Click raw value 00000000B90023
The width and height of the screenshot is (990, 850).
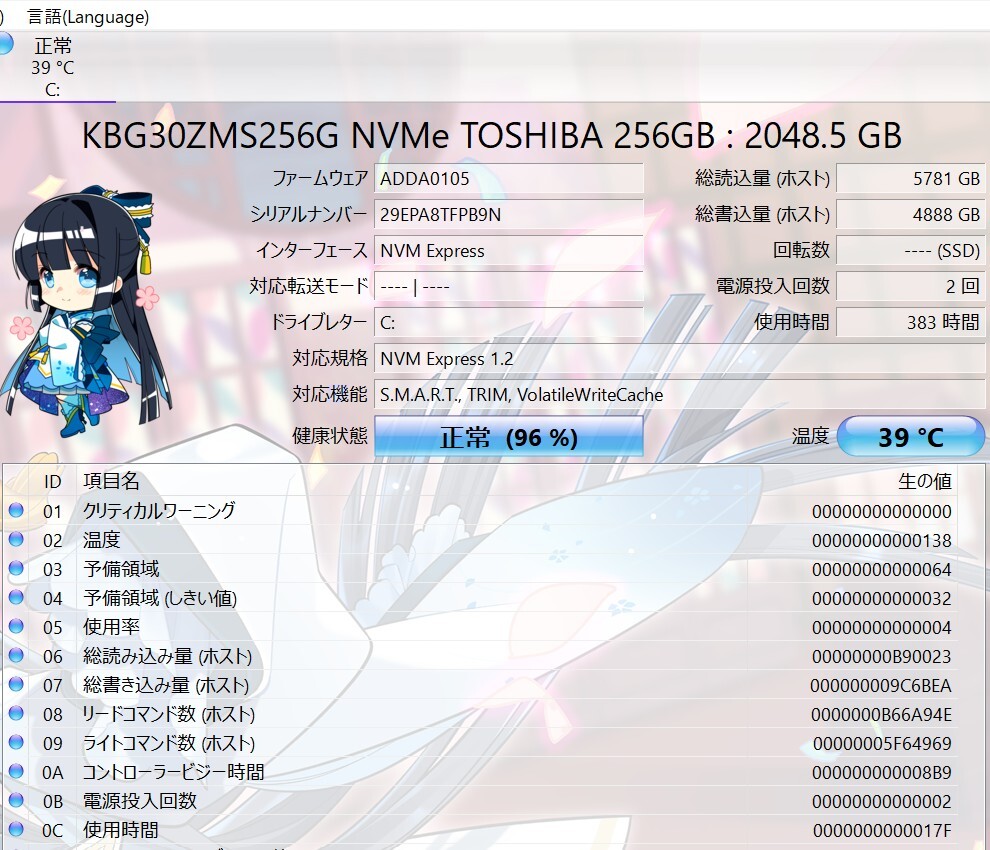[881, 657]
